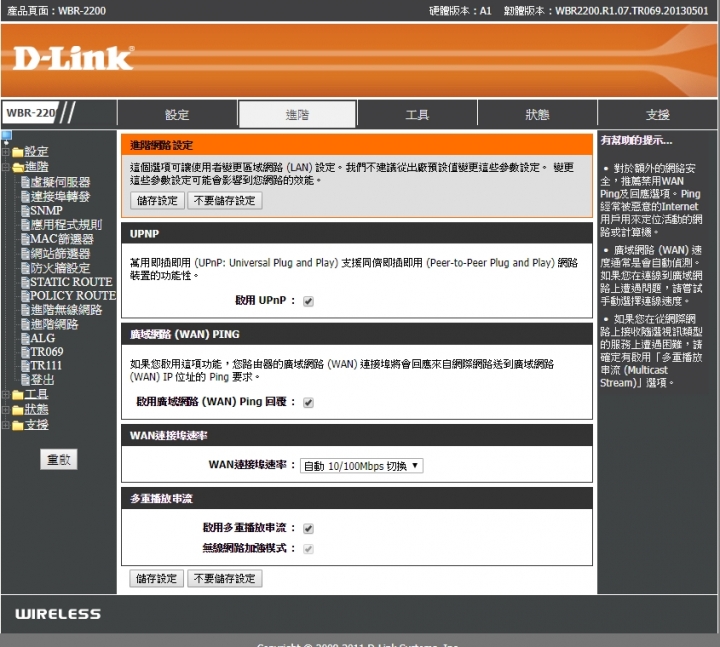Open the 狀態 tab
Screen dimensions: 720x647
click(537, 114)
